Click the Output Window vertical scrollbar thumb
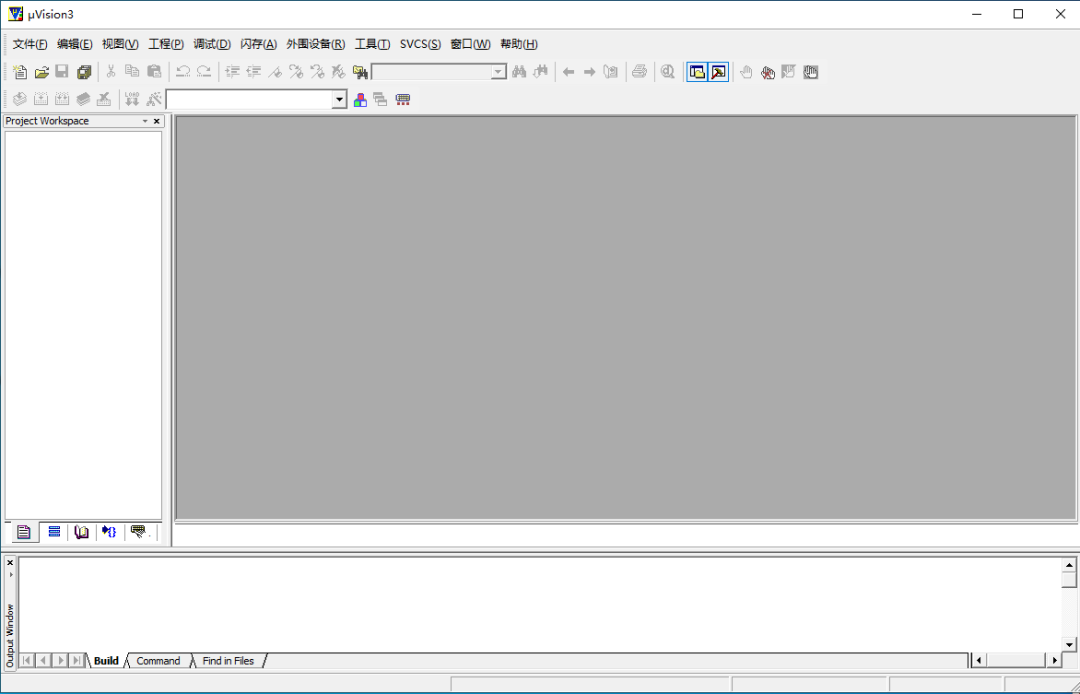This screenshot has width=1080, height=694. (1068, 580)
